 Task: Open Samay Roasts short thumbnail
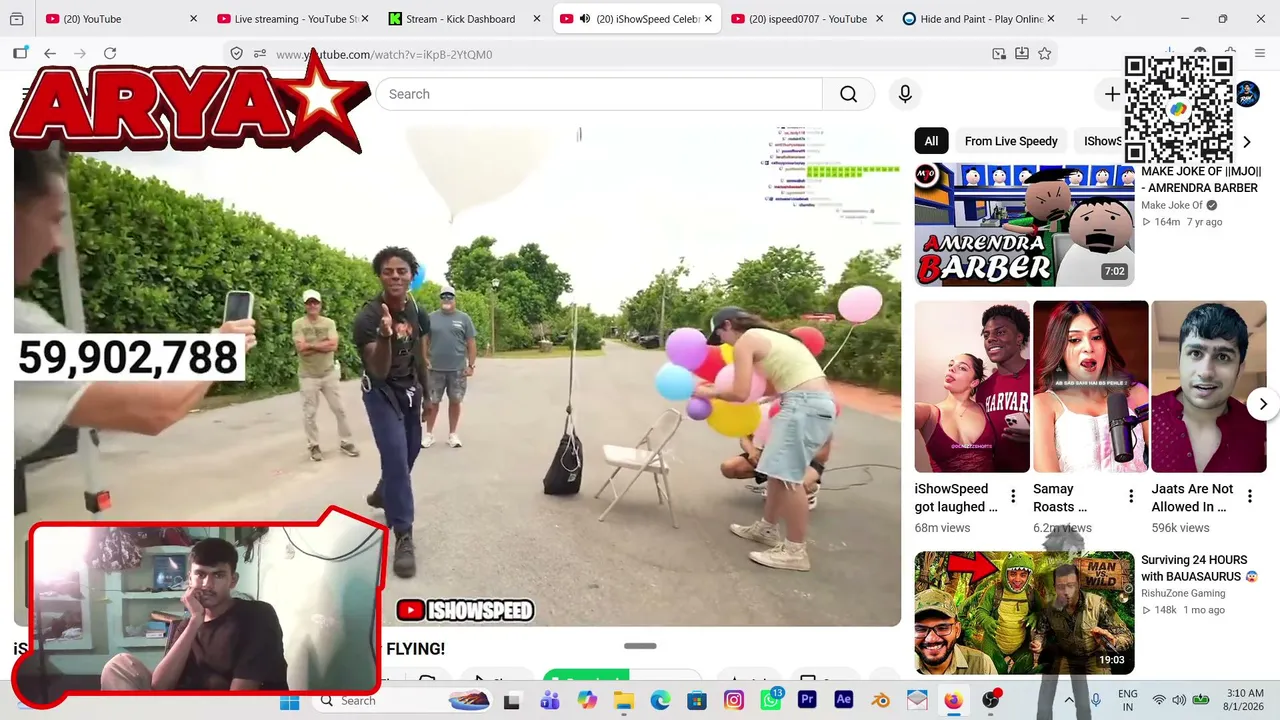1090,386
